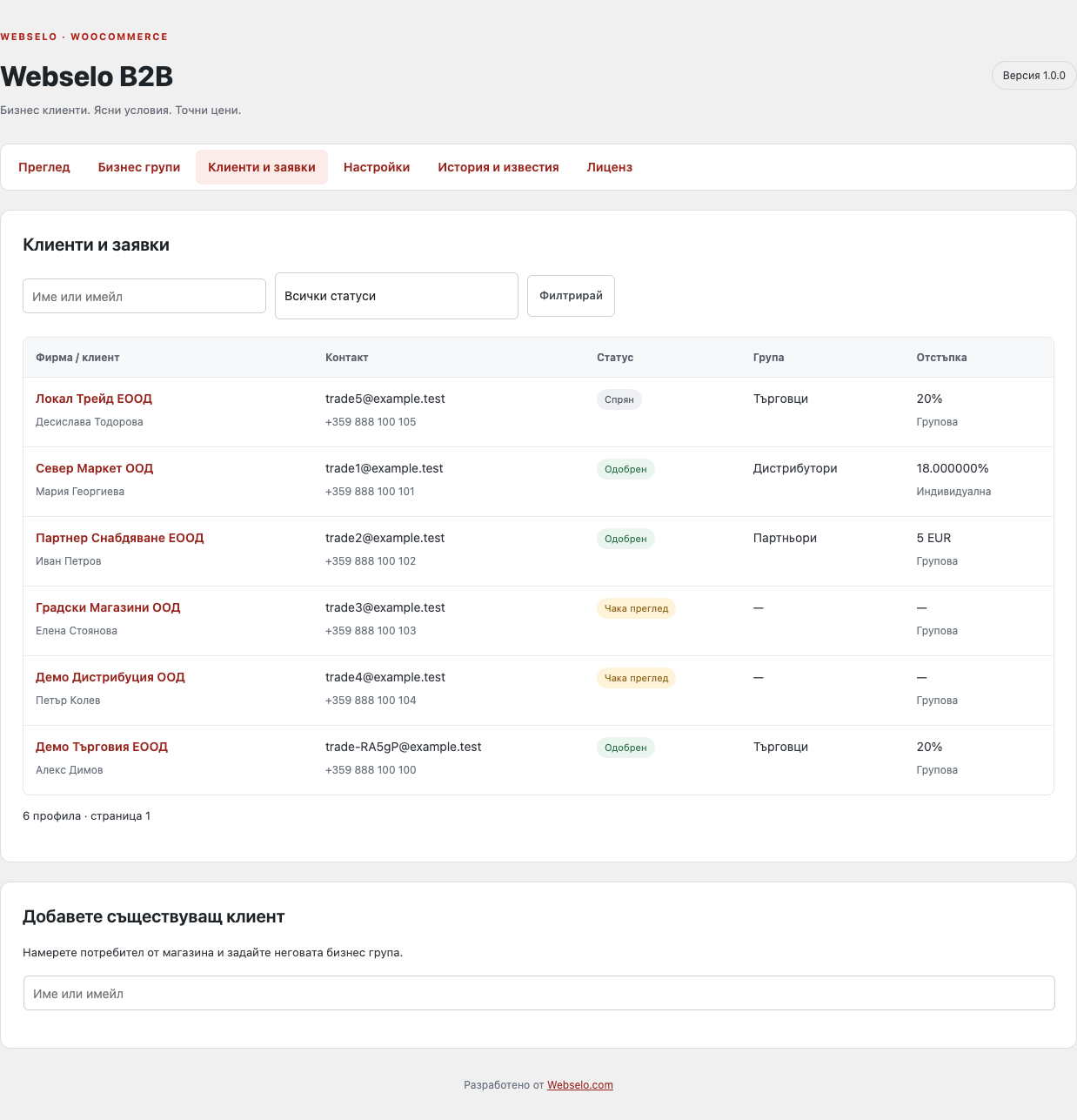1077x1120 pixels.
Task: Click the 6 профила · страница 1 text
Action: [87, 816]
